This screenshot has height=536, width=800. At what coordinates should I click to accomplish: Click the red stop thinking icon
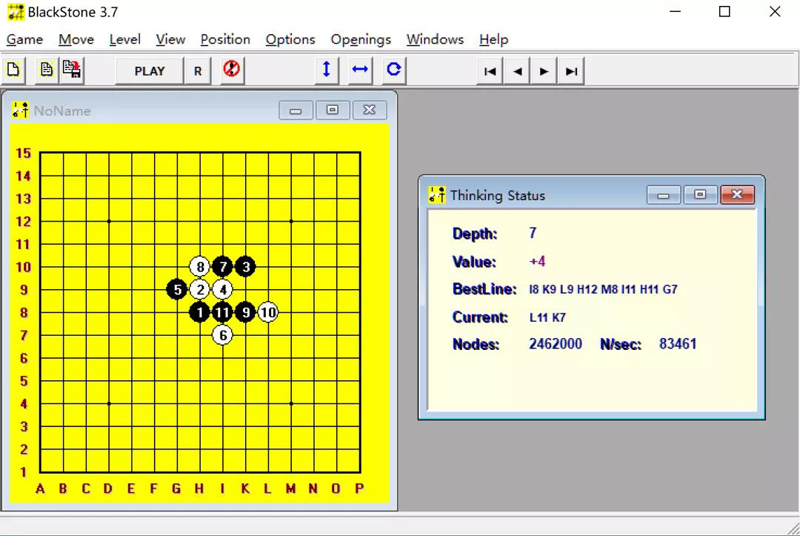point(232,70)
